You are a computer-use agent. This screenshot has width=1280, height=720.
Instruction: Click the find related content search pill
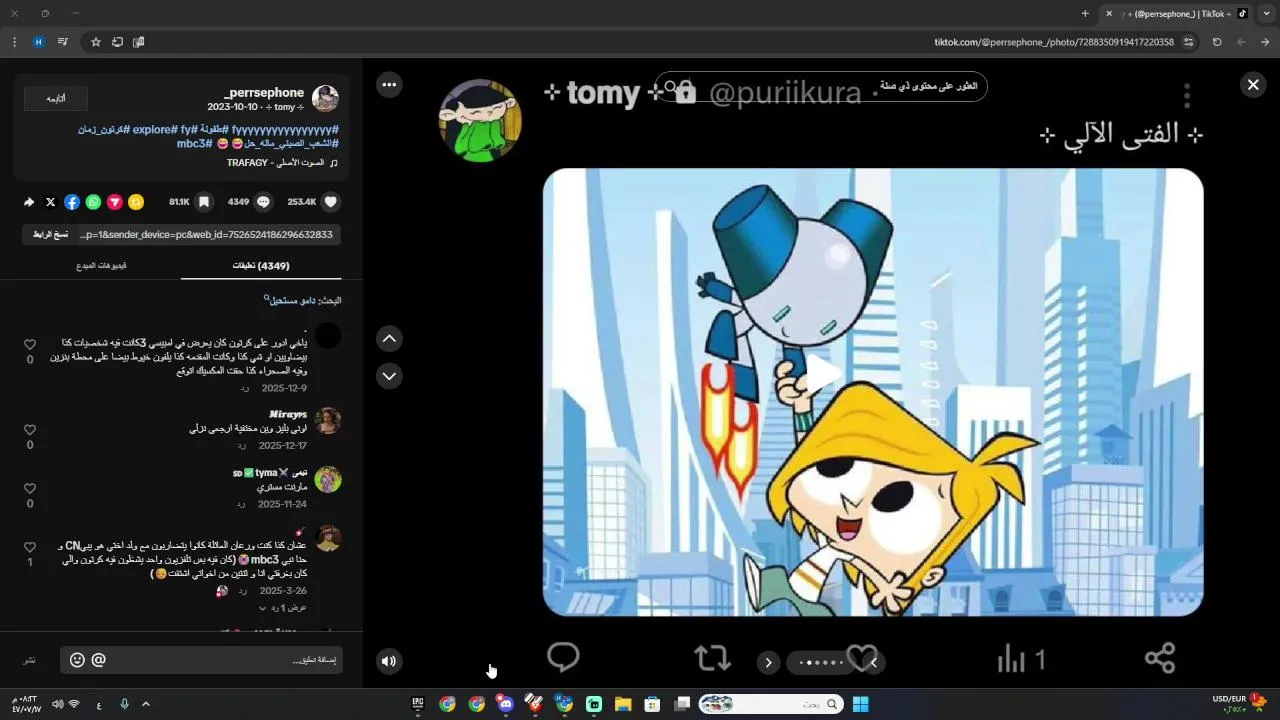pos(821,87)
